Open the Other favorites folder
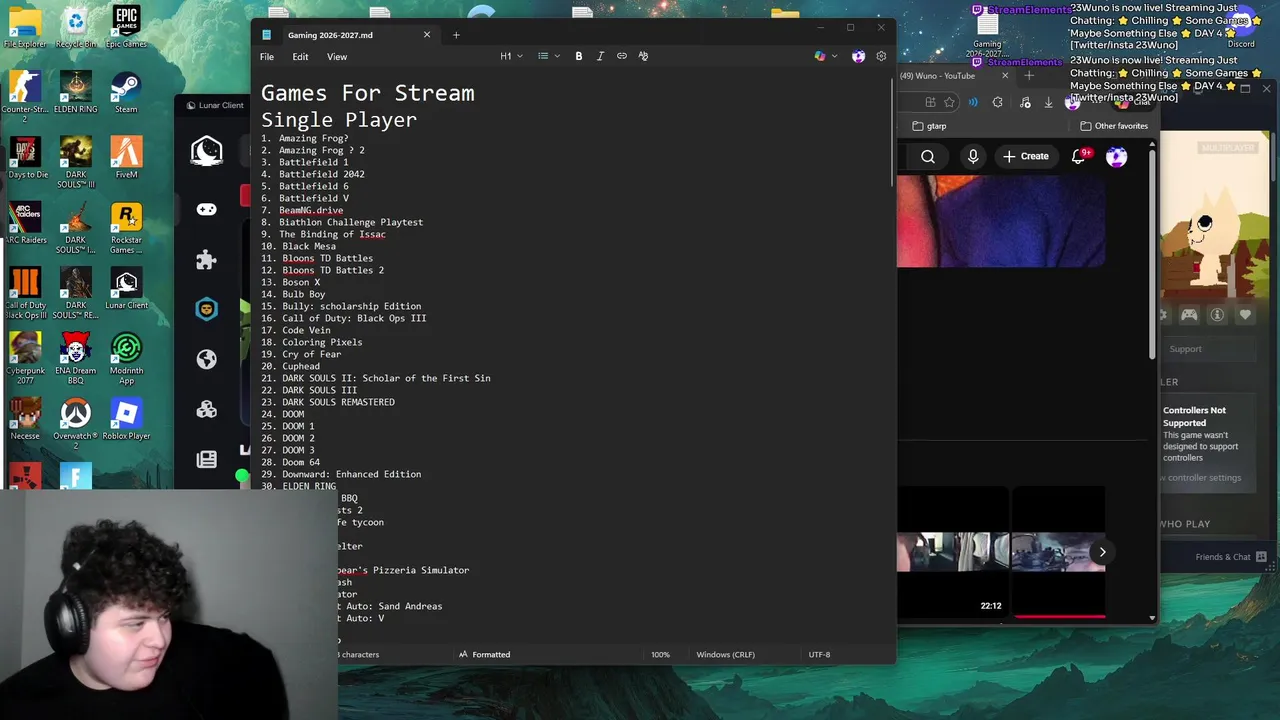1280x720 pixels. tap(1114, 126)
